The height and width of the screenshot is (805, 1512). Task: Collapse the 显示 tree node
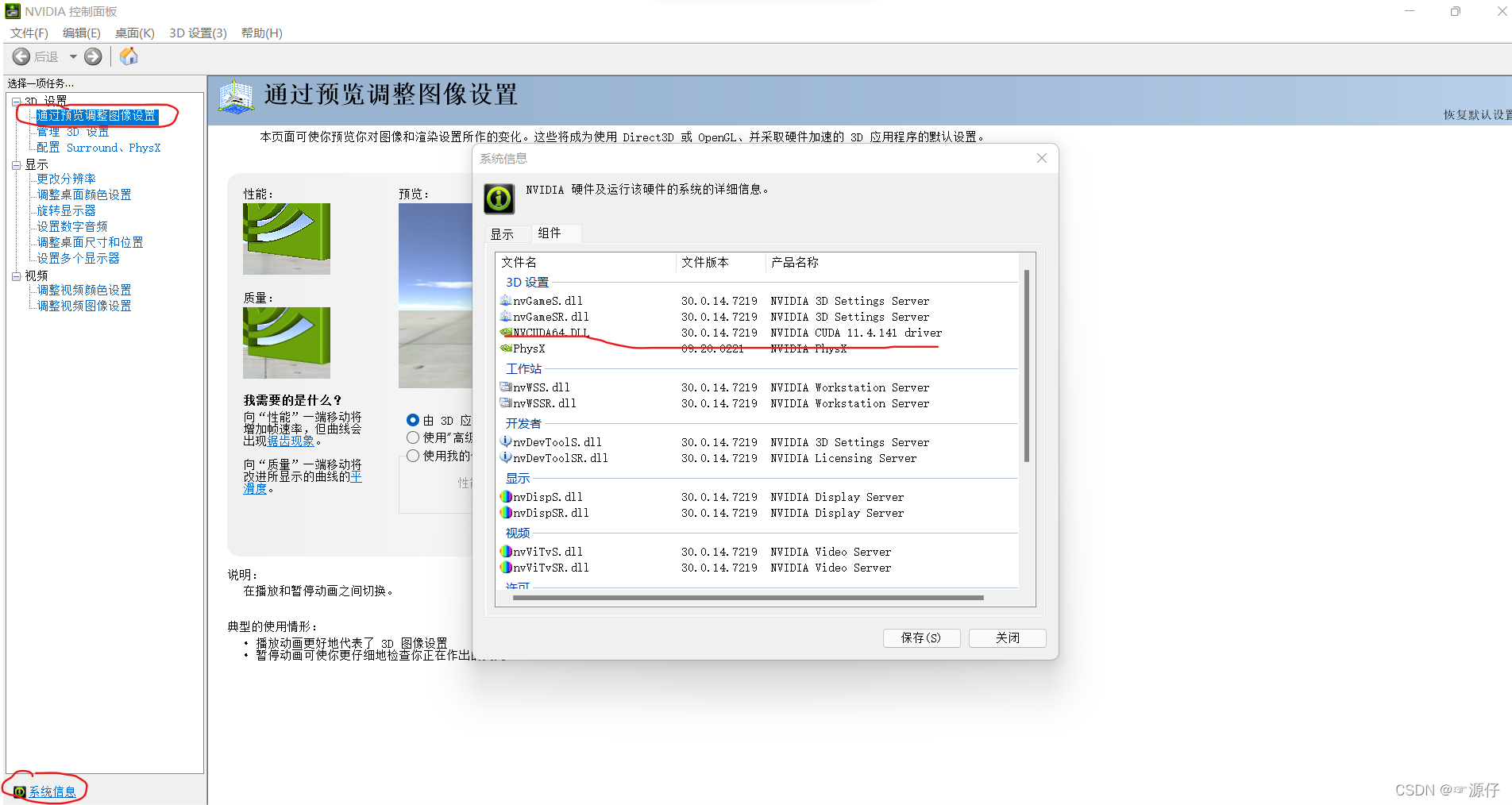[16, 165]
